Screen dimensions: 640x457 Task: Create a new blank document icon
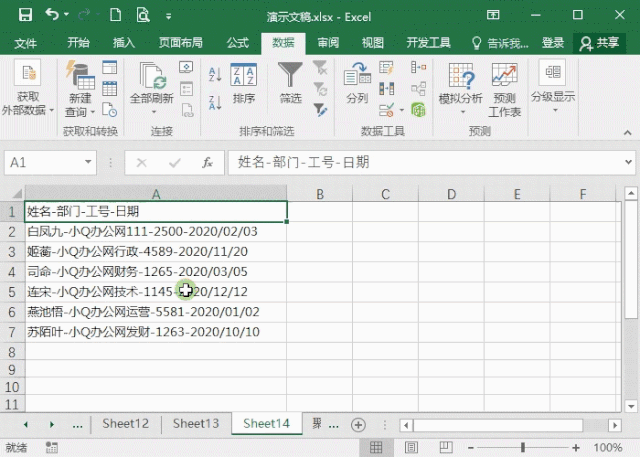point(116,15)
